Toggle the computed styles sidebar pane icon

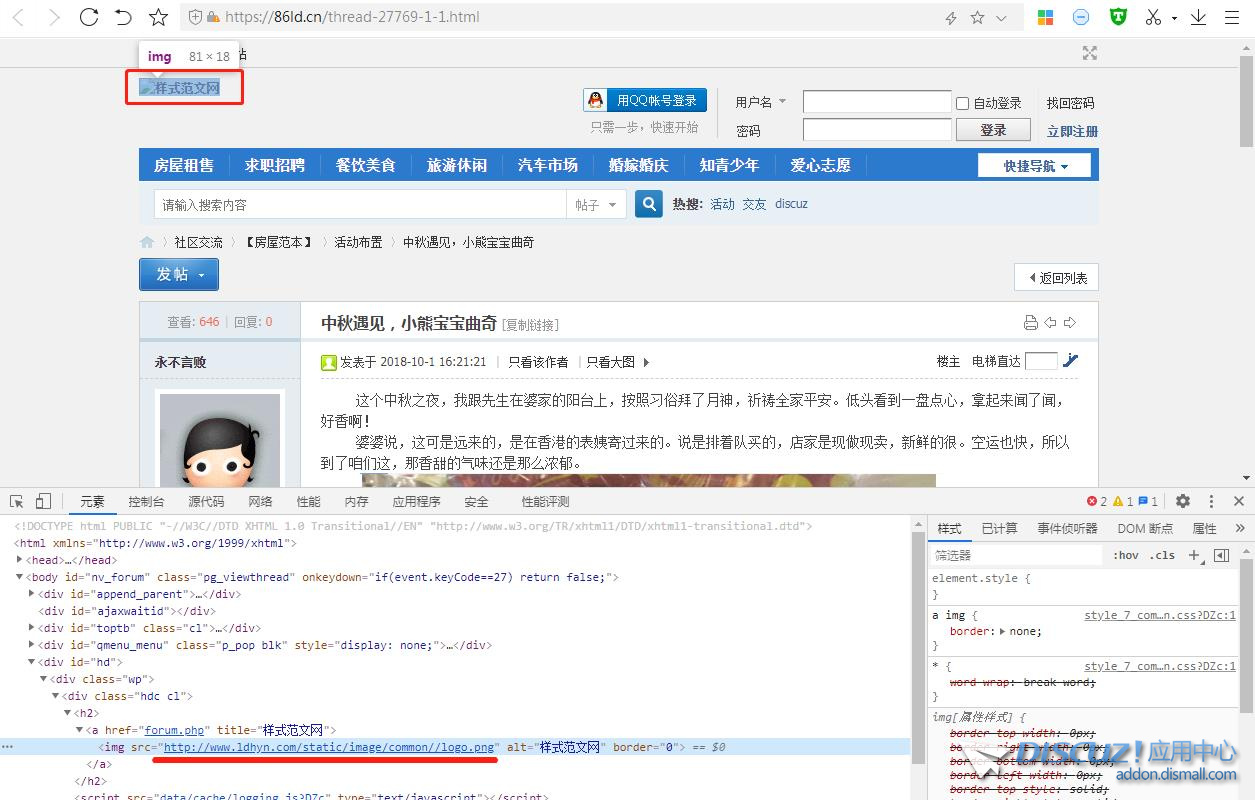tap(1221, 555)
